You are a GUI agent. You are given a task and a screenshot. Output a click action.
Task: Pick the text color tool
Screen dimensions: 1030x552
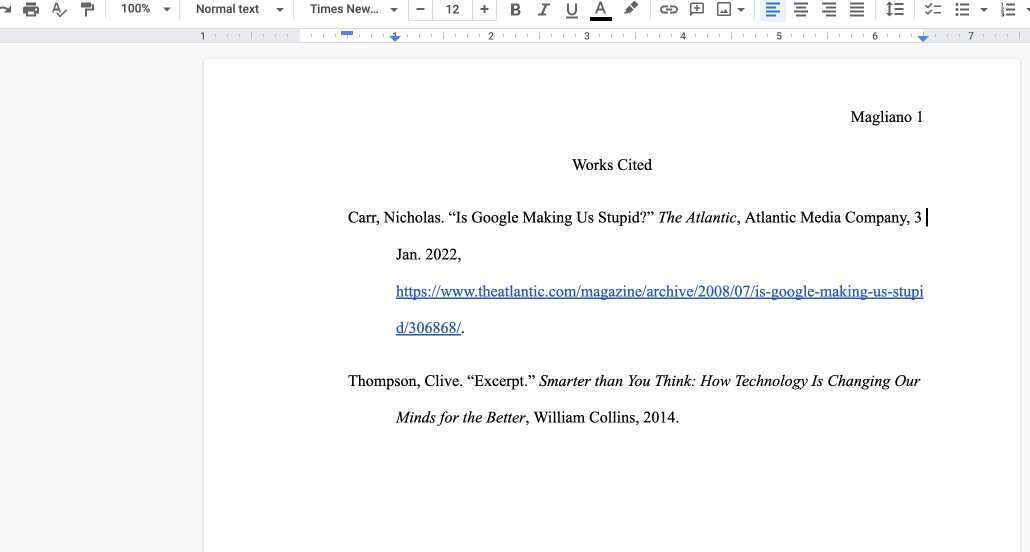600,9
